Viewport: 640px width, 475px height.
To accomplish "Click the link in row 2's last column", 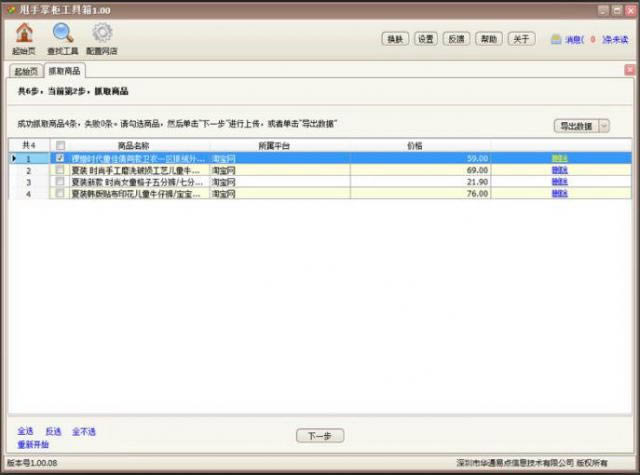I will coord(559,170).
